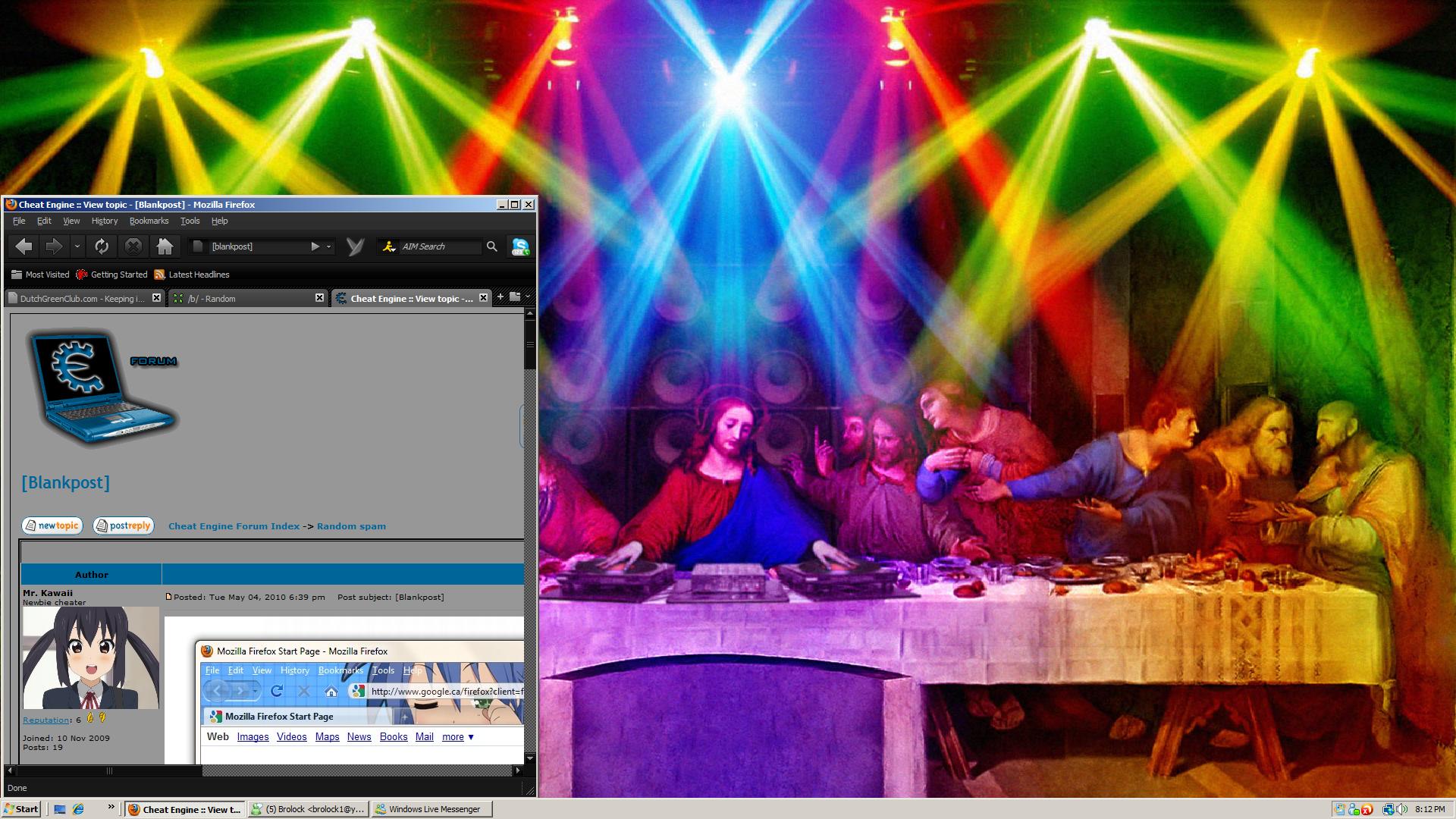Click the page icon beside the address

(x=198, y=246)
